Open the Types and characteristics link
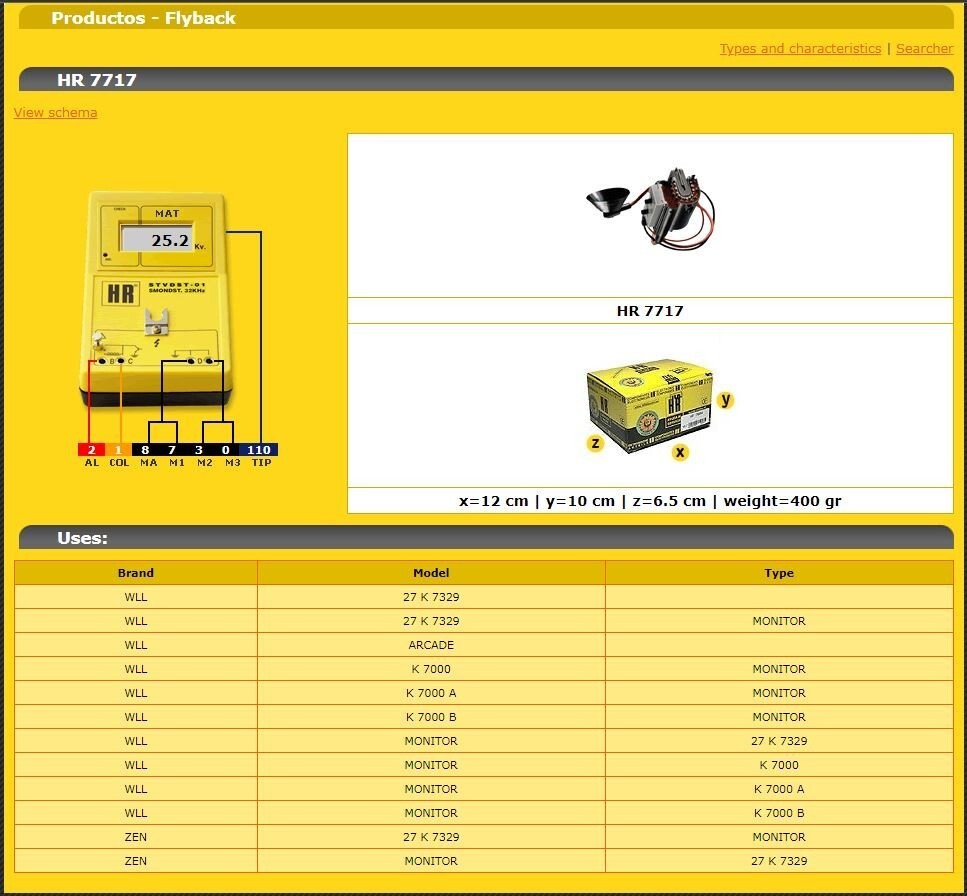This screenshot has height=896, width=967. [x=800, y=49]
